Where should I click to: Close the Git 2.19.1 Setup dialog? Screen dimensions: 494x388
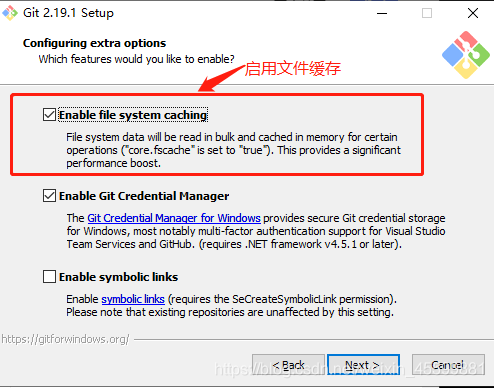click(x=473, y=13)
